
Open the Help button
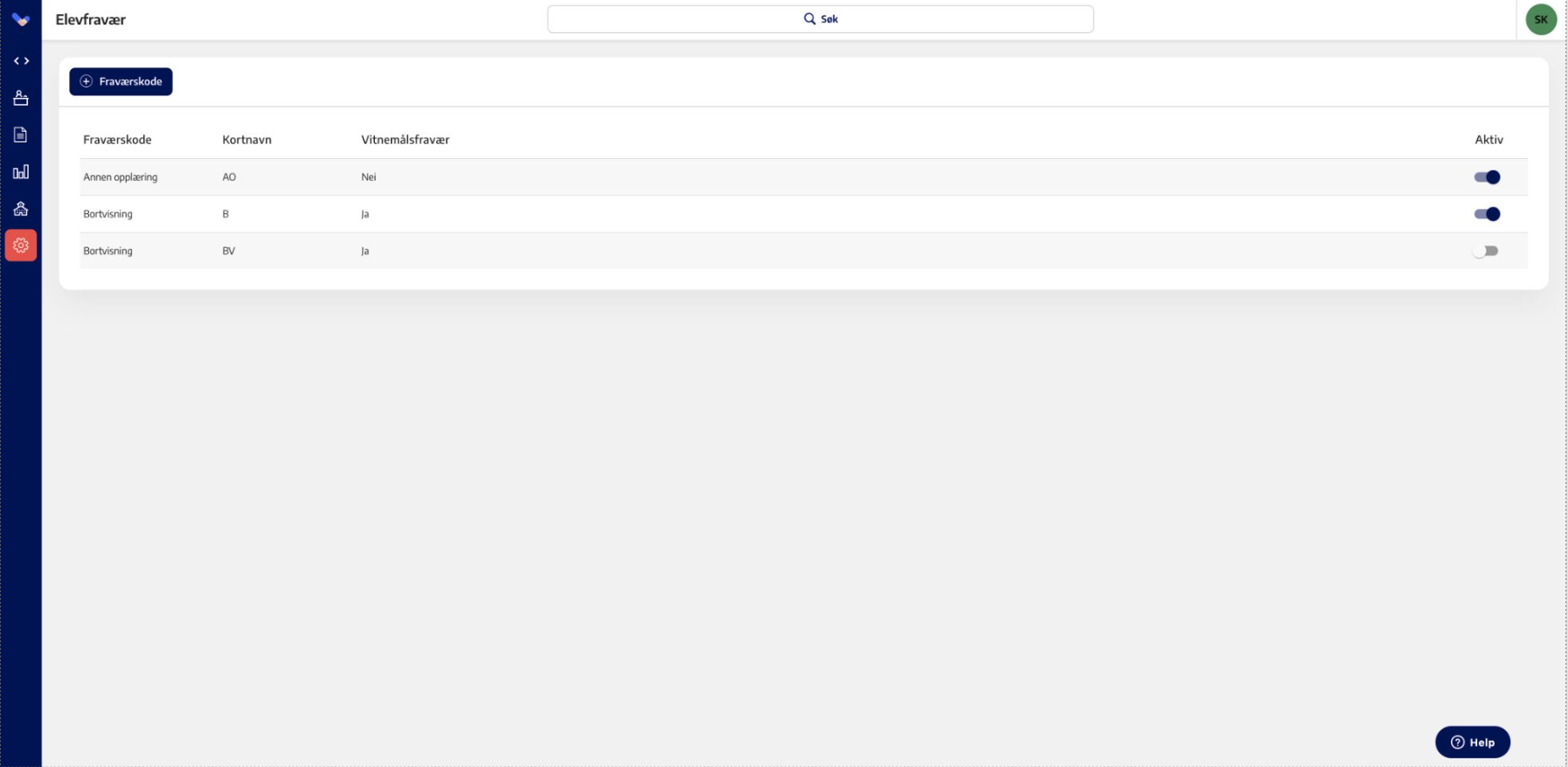pos(1472,742)
